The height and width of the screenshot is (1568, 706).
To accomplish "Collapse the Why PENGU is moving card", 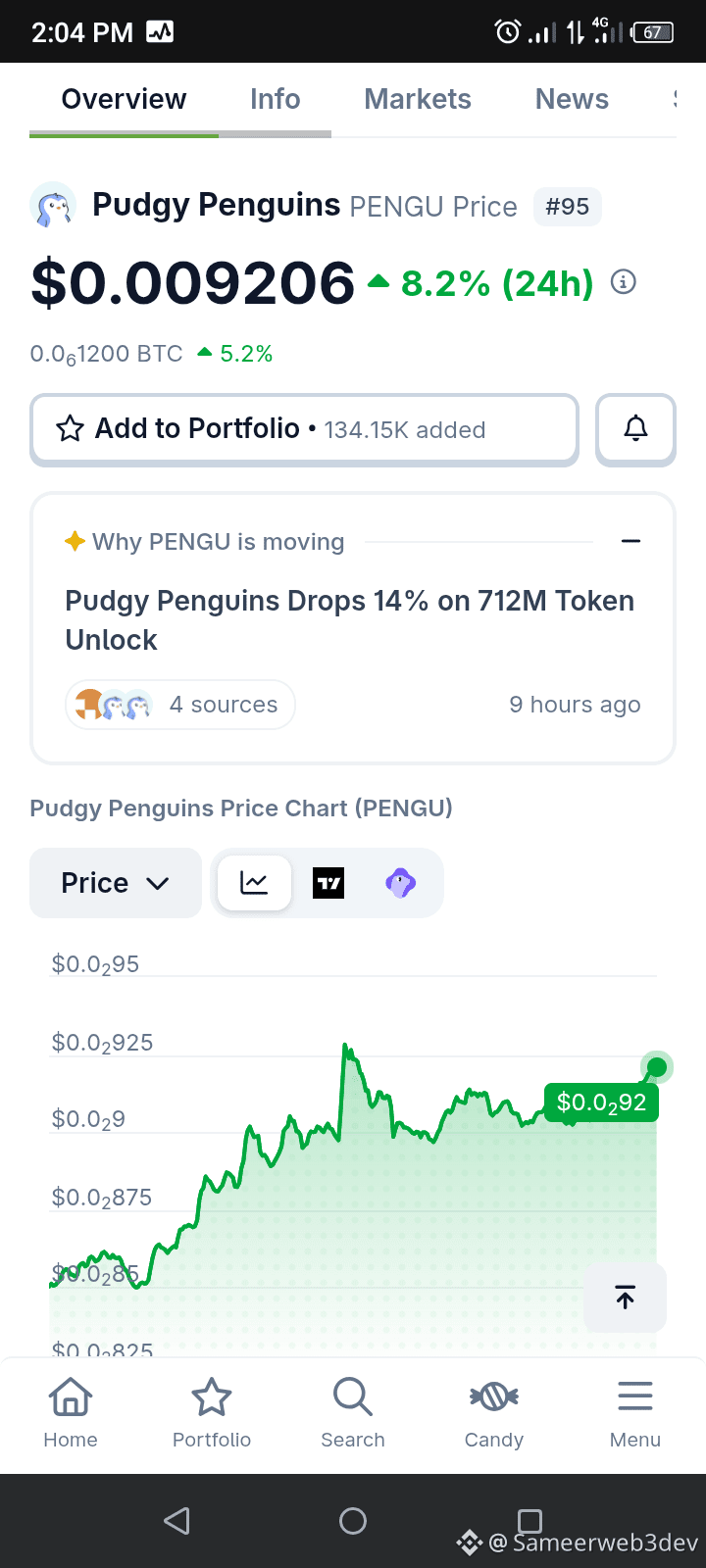I will pyautogui.click(x=631, y=541).
